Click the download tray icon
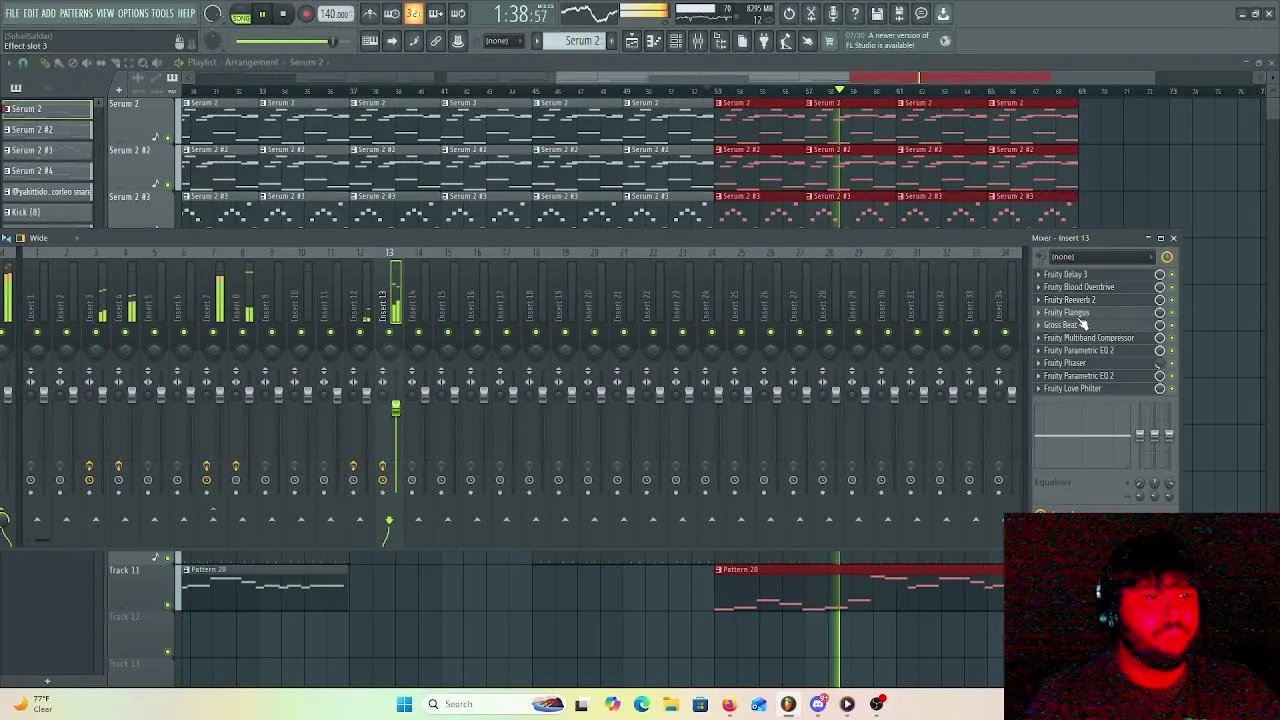The height and width of the screenshot is (720, 1280). click(x=943, y=14)
